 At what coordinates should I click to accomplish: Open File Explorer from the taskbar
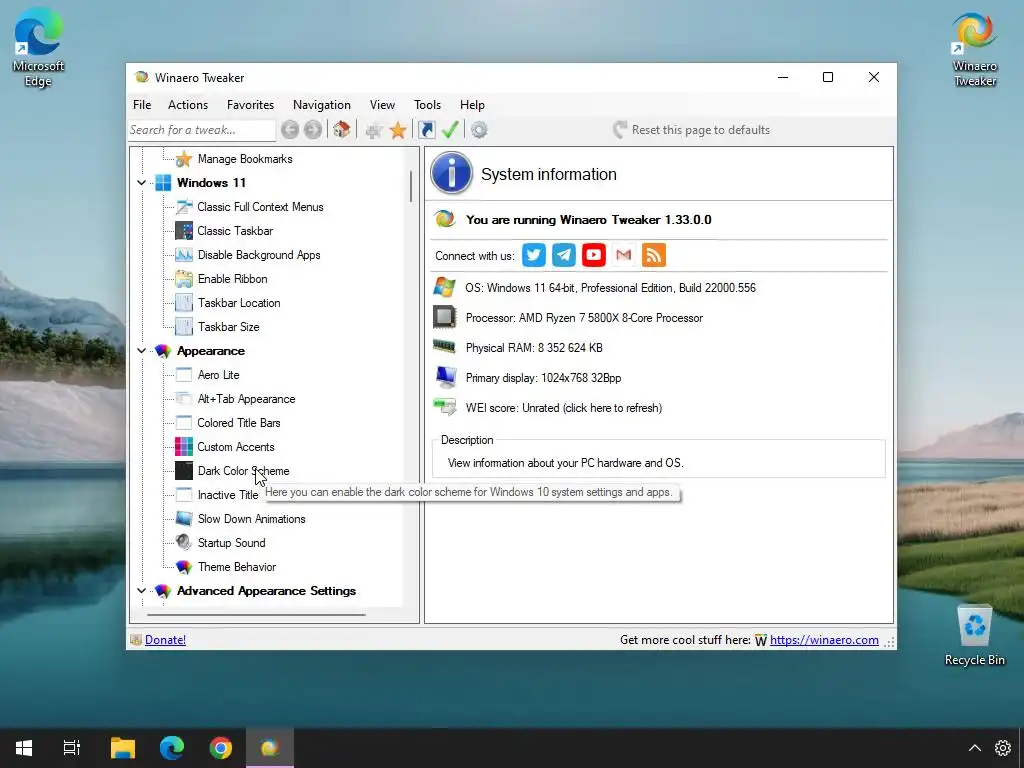click(123, 748)
